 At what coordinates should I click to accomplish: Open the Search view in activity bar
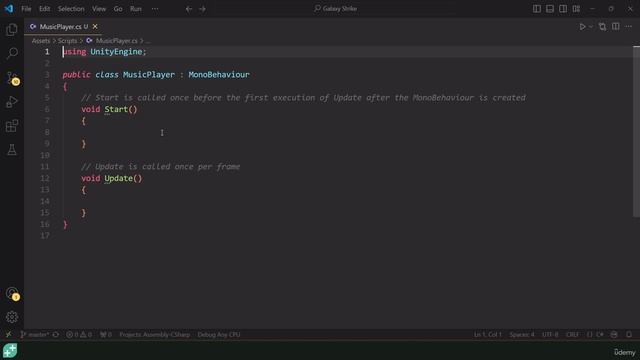pos(12,53)
